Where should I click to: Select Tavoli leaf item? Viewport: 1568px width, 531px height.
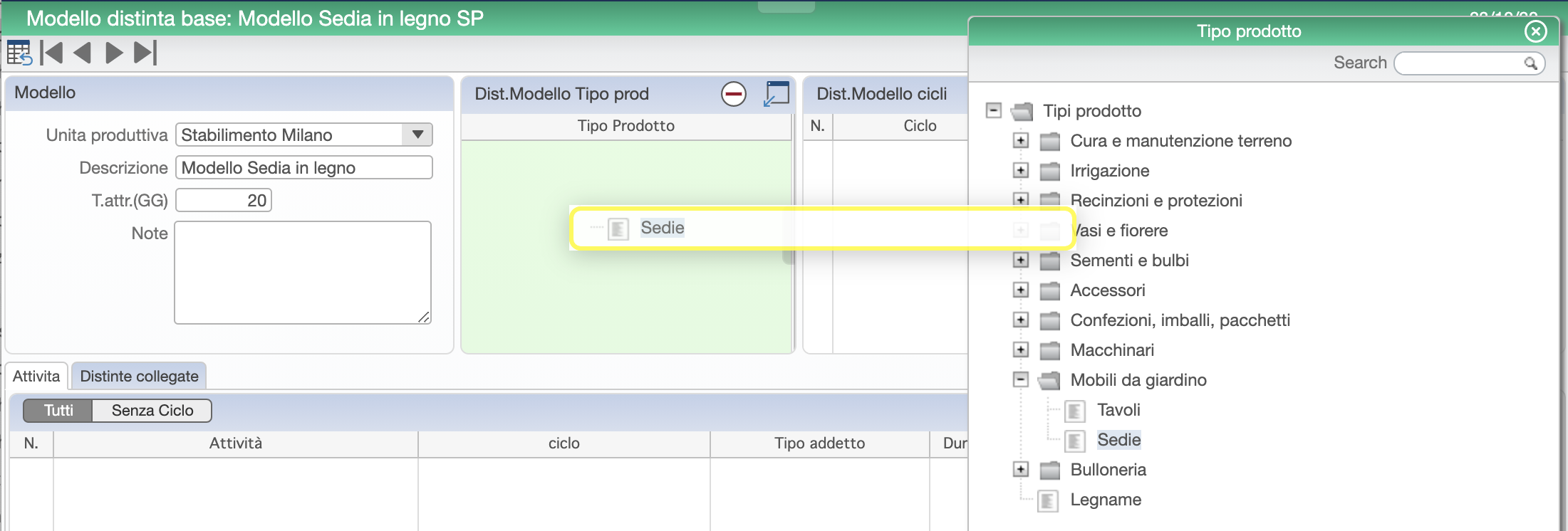(1118, 410)
